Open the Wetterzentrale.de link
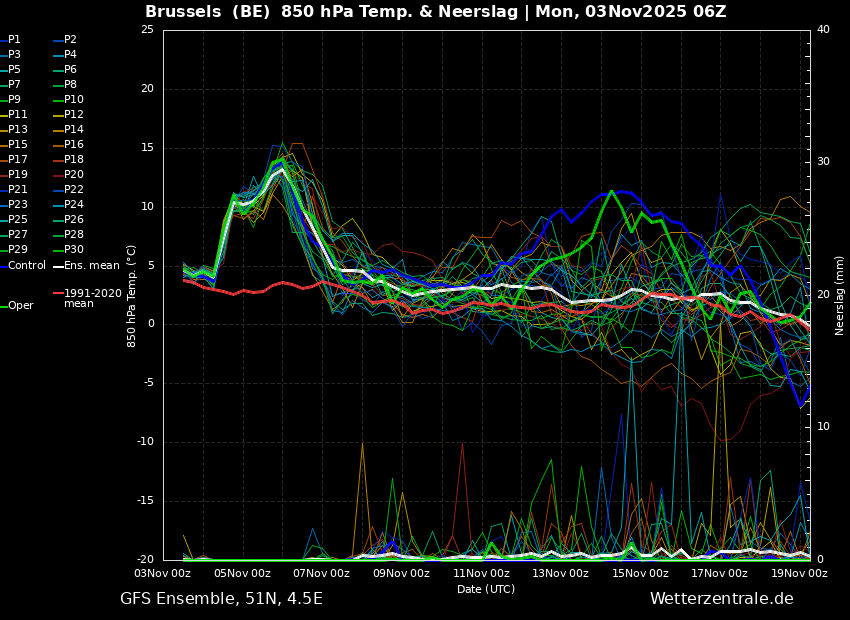This screenshot has height=620, width=850. coord(721,599)
